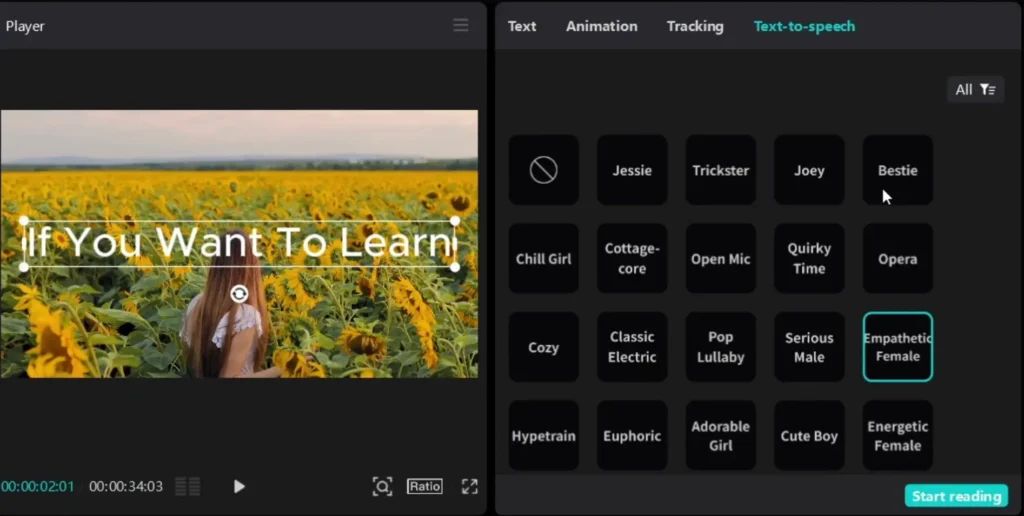Pick the Classic Electric voice
The height and width of the screenshot is (516, 1024).
tap(632, 347)
